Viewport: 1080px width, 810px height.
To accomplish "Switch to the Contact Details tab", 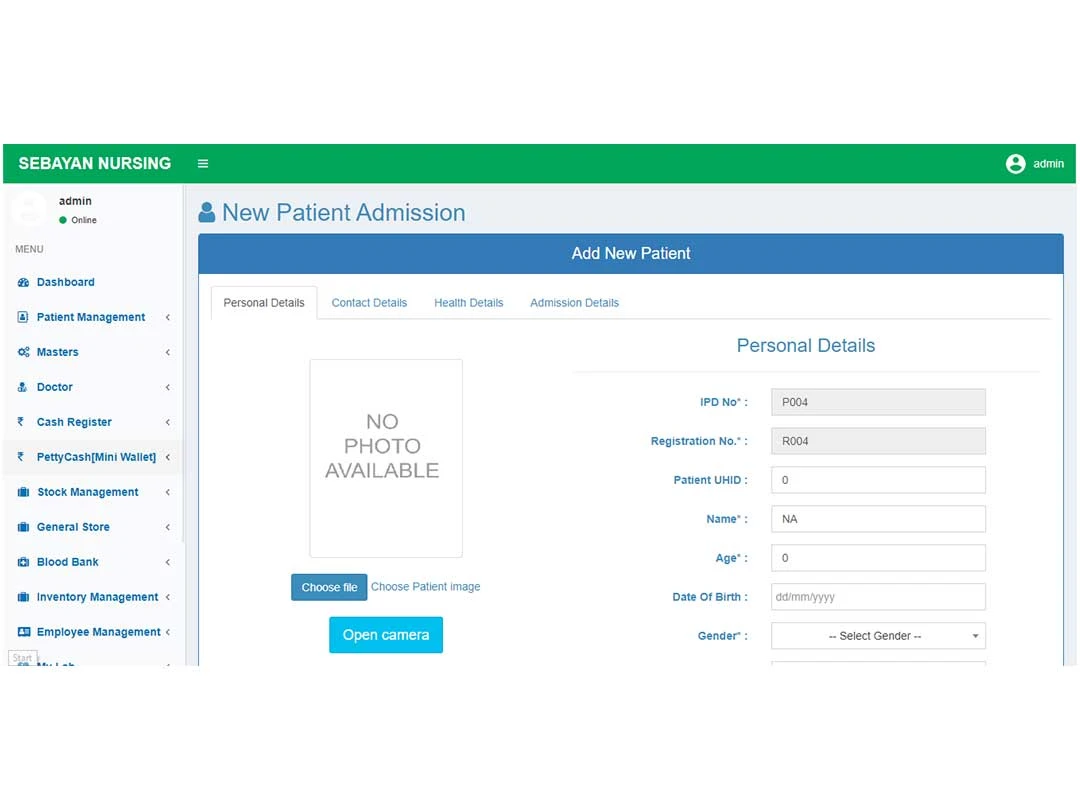I will point(369,302).
